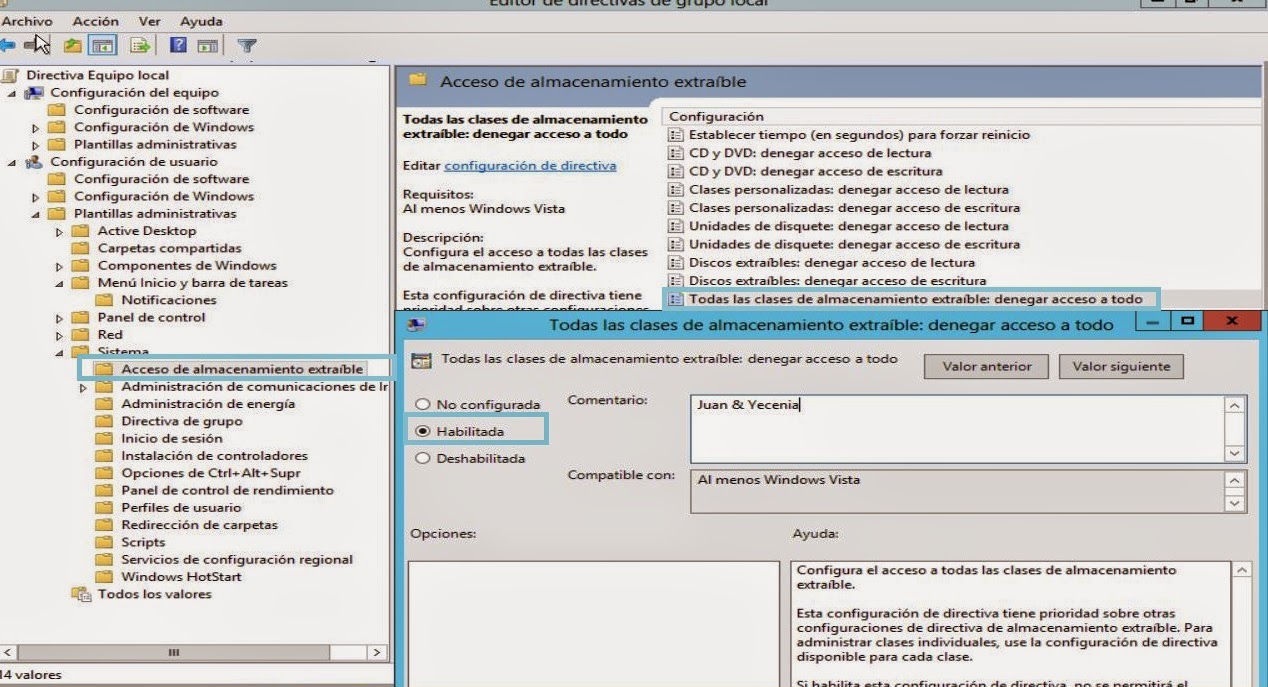This screenshot has width=1268, height=687.
Task: Open the Acción menu
Action: click(x=95, y=21)
